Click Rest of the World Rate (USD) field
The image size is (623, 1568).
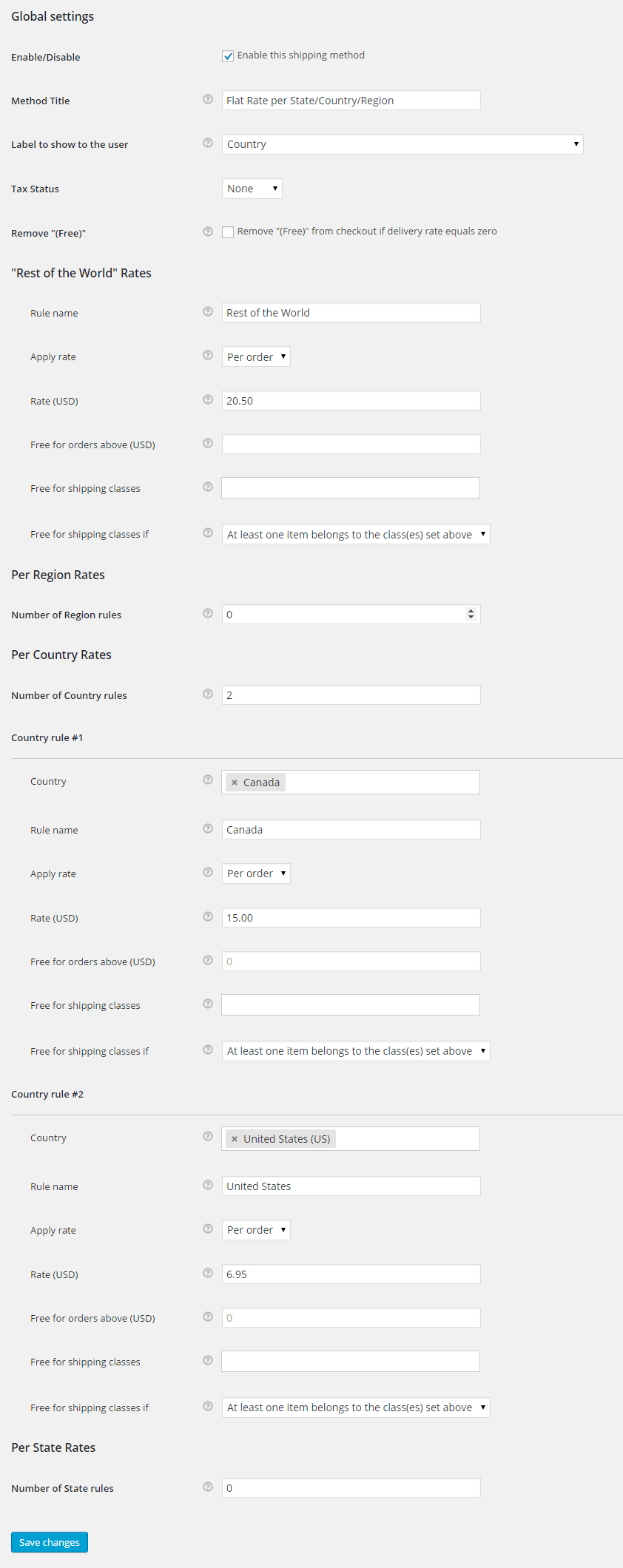coord(351,401)
